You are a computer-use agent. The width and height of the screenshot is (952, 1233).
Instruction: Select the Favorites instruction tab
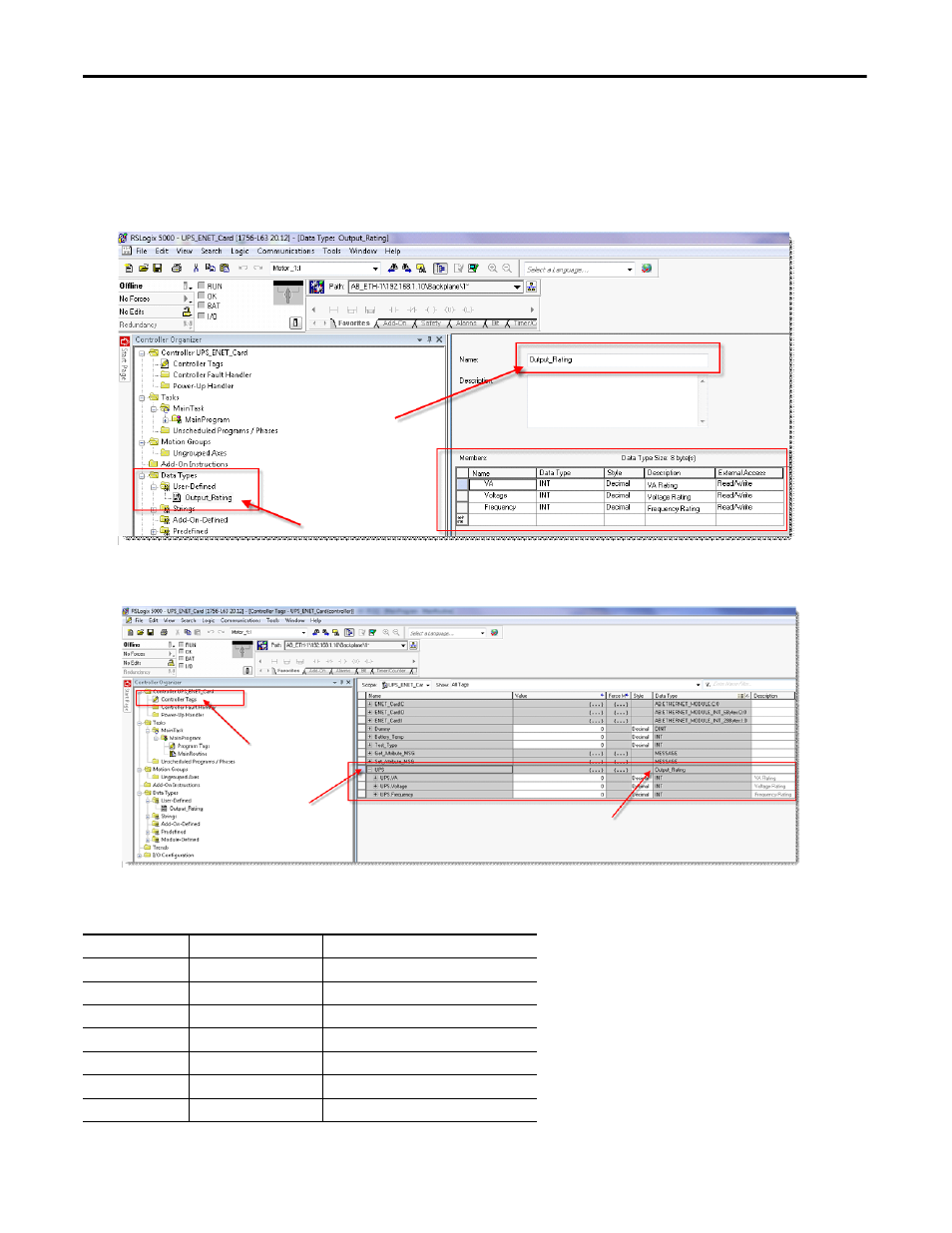(x=354, y=323)
